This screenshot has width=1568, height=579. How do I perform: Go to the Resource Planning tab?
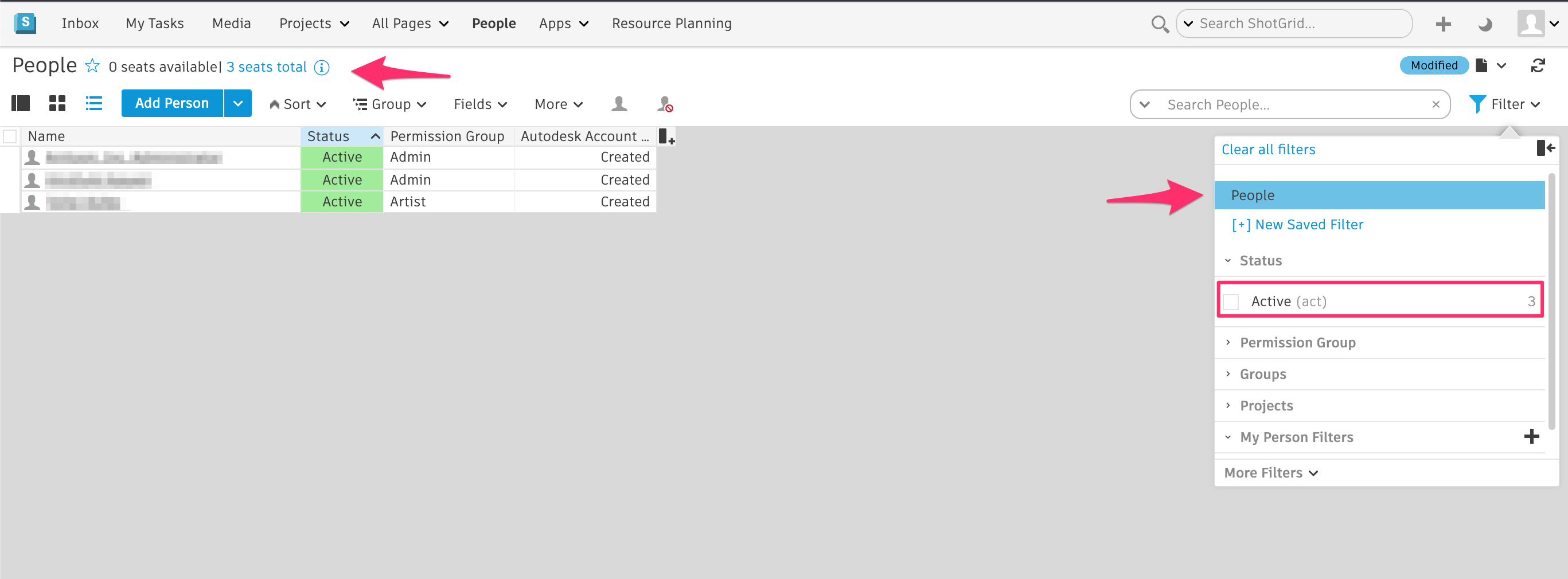click(x=672, y=23)
